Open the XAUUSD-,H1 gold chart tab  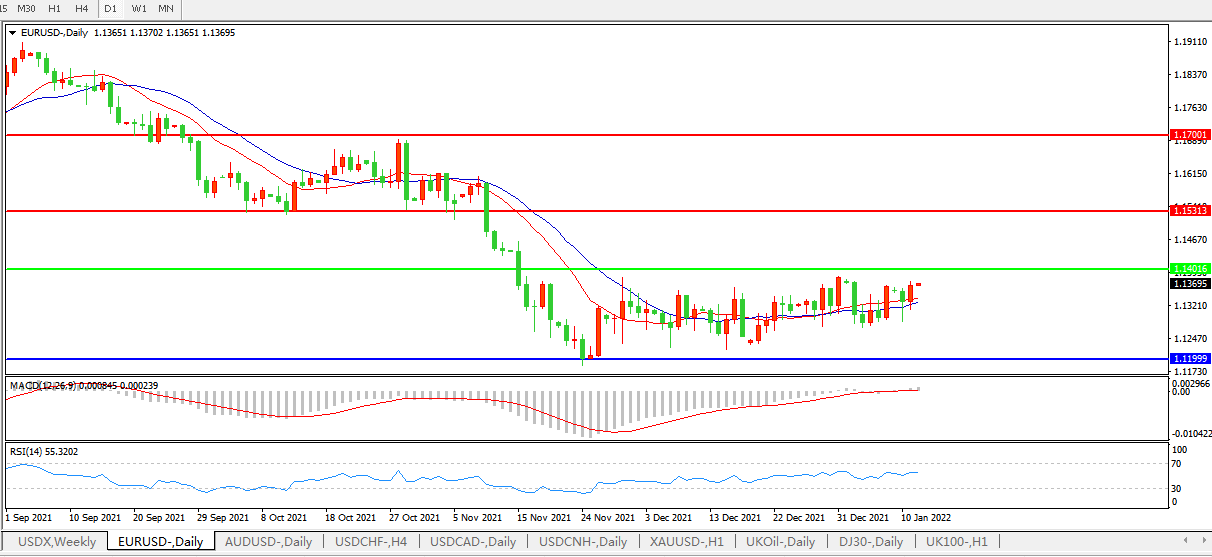pyautogui.click(x=686, y=542)
